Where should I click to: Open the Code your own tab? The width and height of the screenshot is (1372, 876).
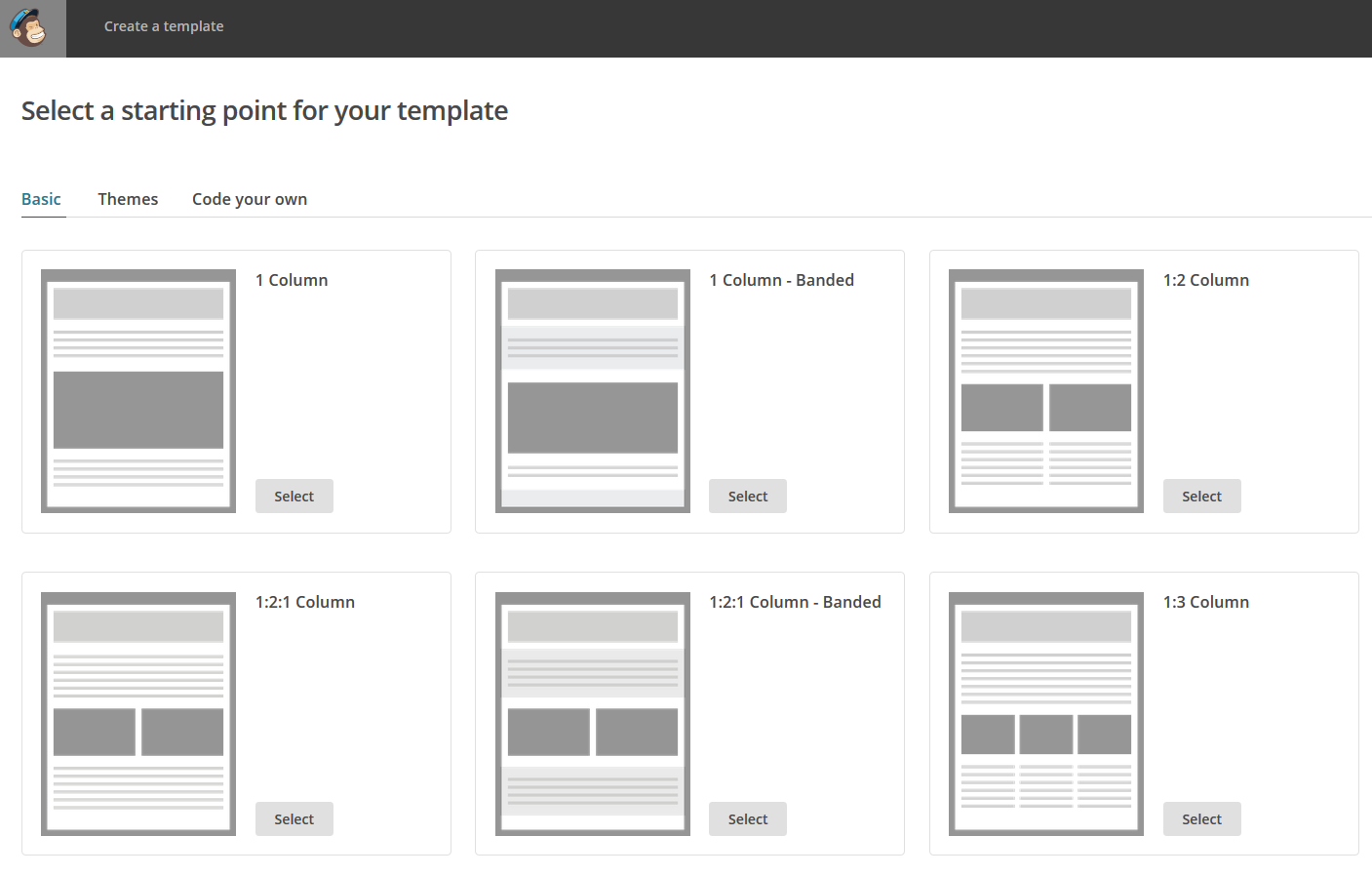click(250, 199)
